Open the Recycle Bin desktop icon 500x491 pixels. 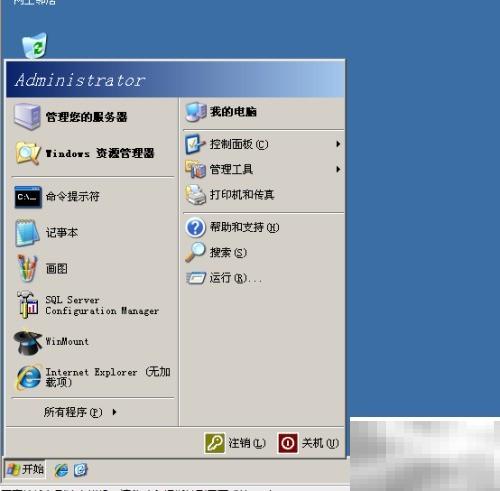coord(34,46)
